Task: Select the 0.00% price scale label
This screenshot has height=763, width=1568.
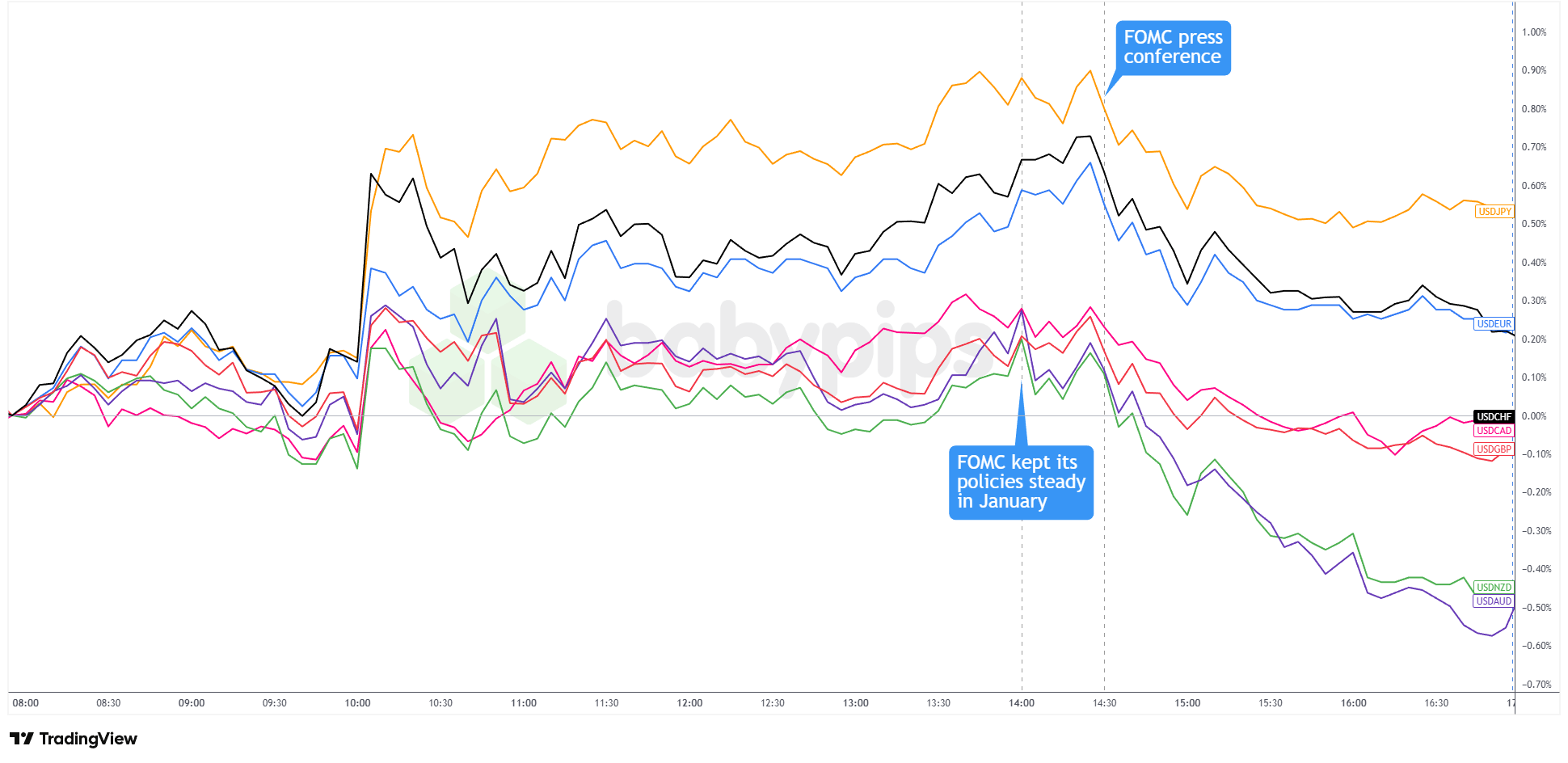Action: coord(1534,416)
